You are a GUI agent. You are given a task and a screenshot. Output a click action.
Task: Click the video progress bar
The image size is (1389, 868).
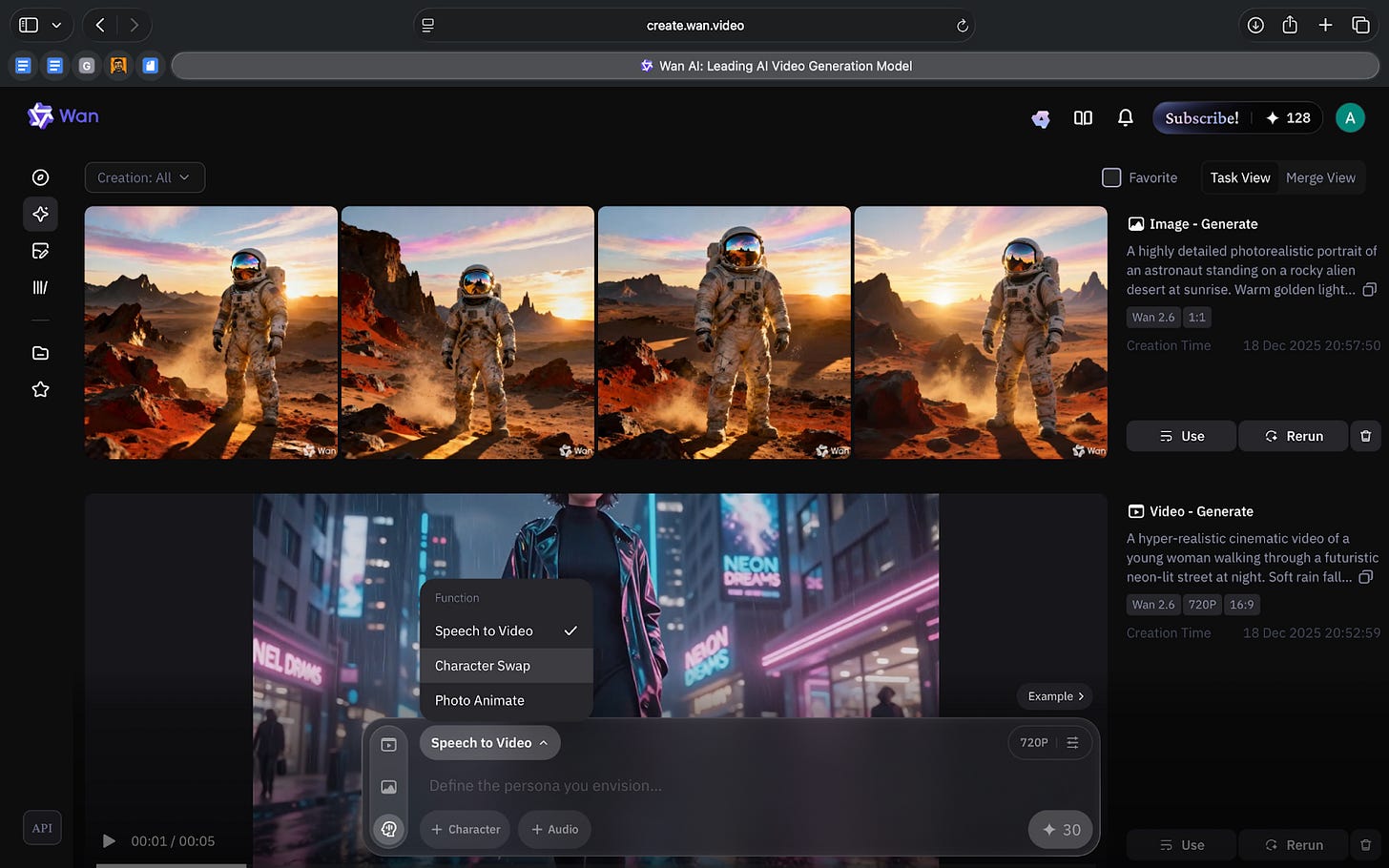[x=172, y=864]
